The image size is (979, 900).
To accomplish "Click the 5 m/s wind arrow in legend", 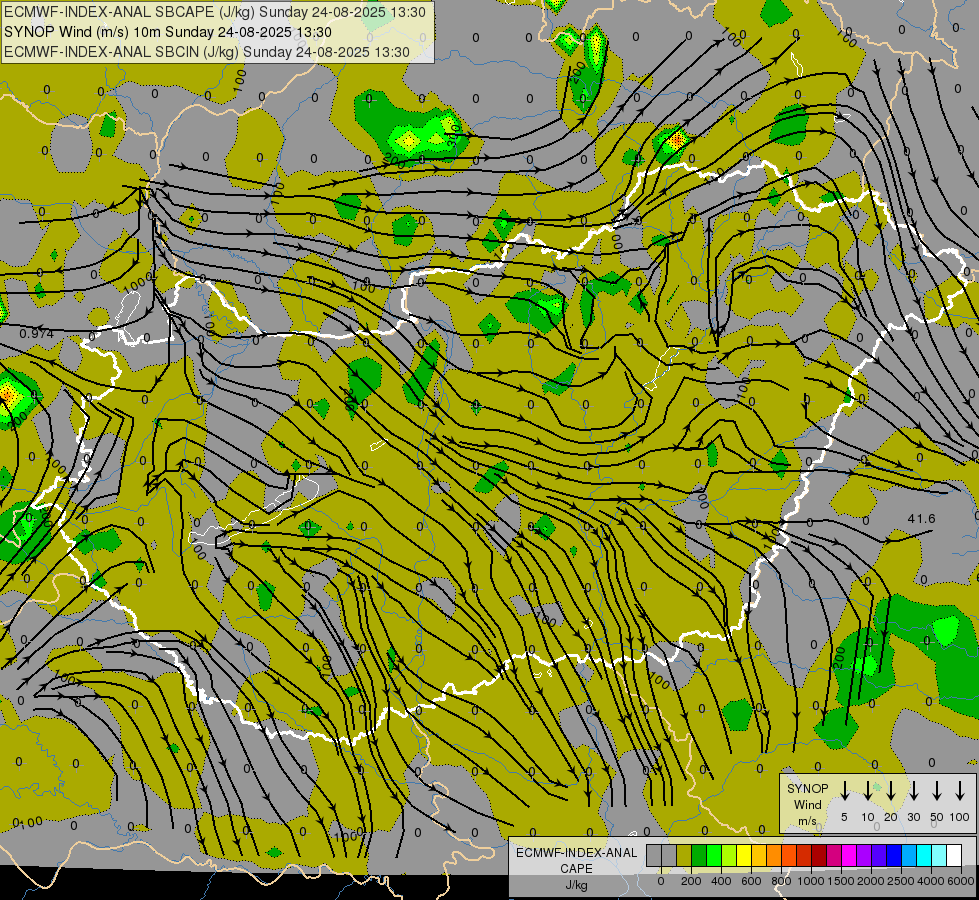I will click(x=844, y=791).
